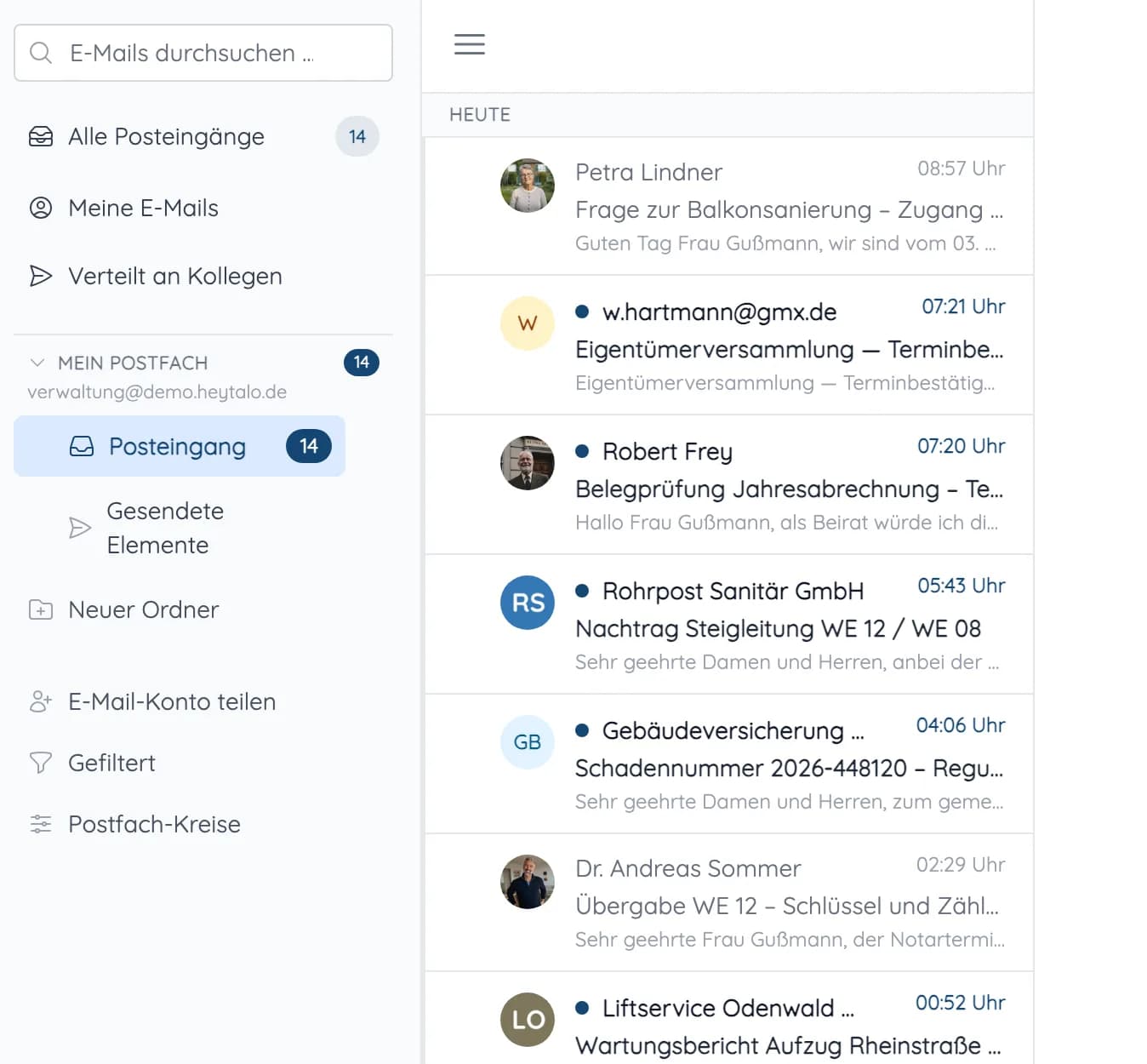Open Petra Lindner's Balkonsanierung email
Viewport: 1147px width, 1064px height.
coord(728,206)
